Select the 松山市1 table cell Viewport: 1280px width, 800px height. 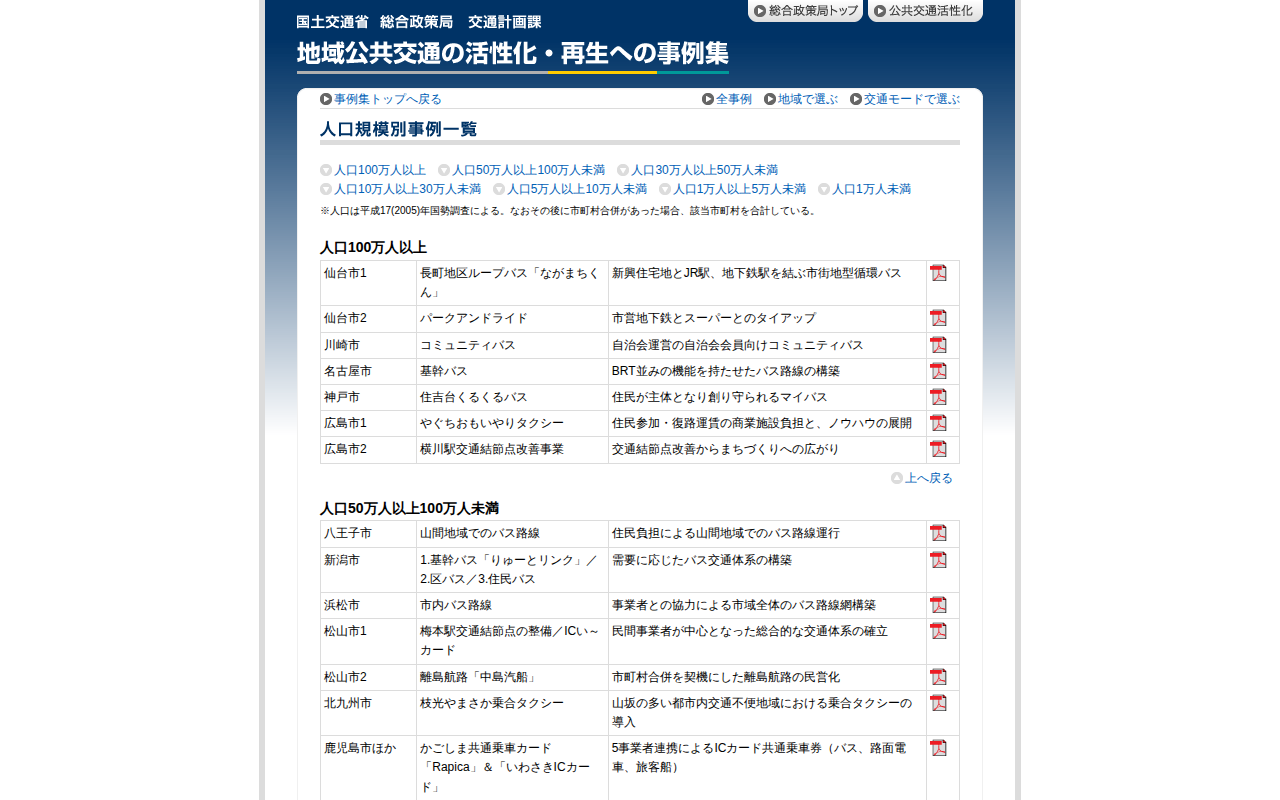click(368, 641)
